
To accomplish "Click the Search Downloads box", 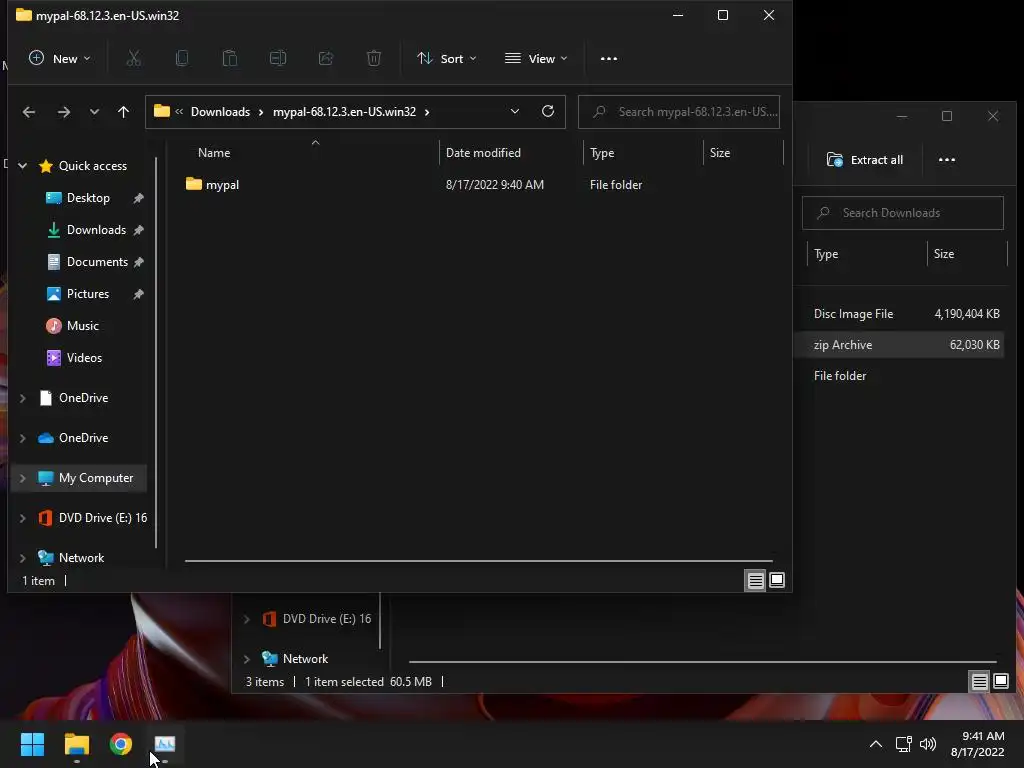I will click(903, 213).
